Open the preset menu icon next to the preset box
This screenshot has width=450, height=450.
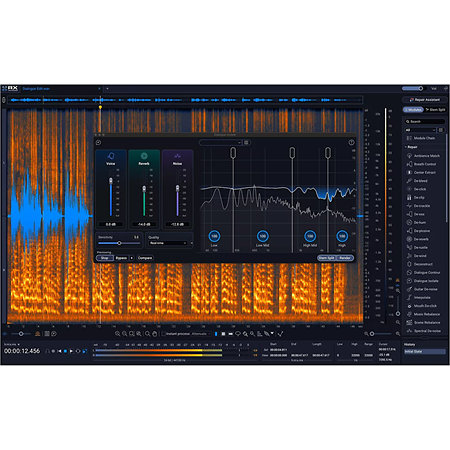coord(246,142)
